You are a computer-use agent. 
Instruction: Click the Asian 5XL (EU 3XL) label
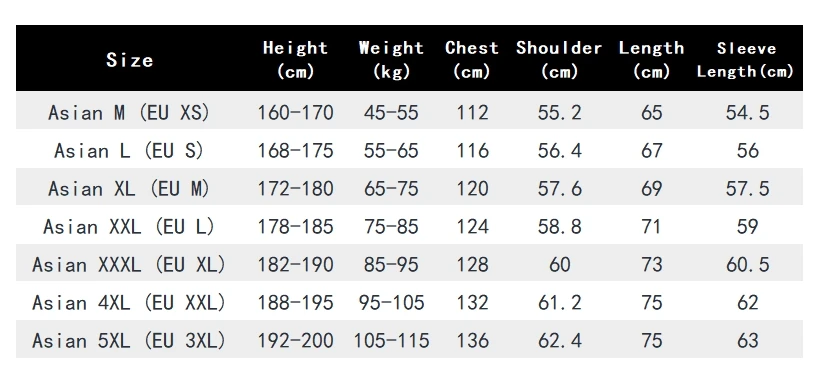[129, 341]
